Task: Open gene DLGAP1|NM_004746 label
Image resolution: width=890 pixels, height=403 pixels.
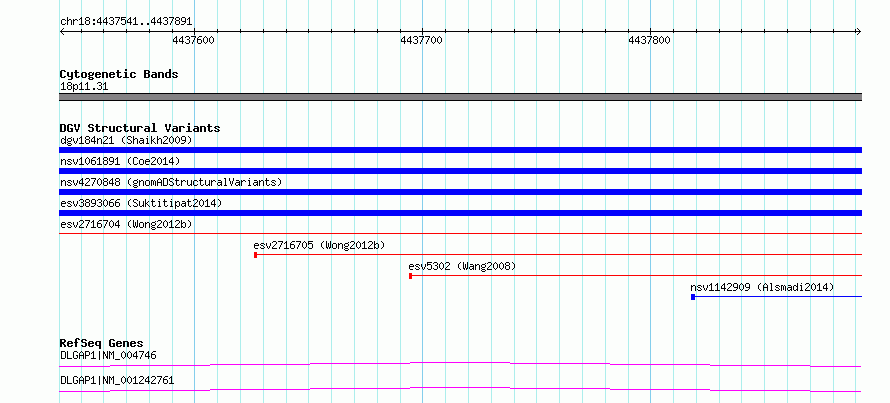Action: [108, 355]
